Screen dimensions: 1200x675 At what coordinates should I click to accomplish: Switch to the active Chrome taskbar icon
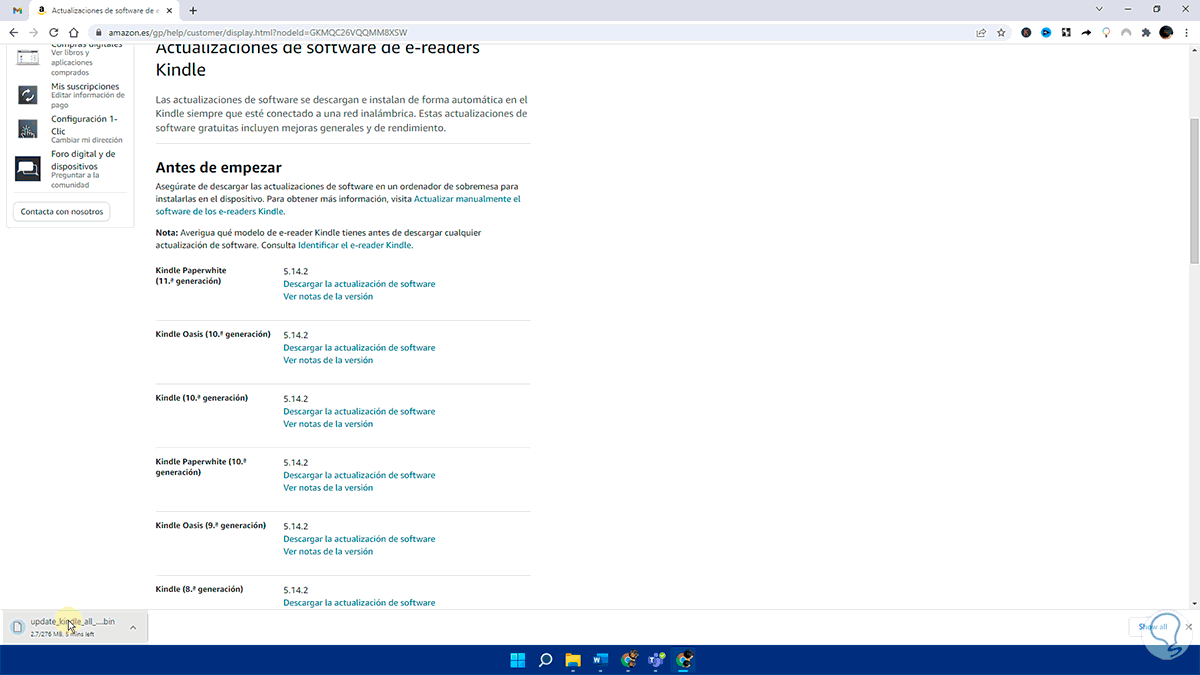pos(685,660)
